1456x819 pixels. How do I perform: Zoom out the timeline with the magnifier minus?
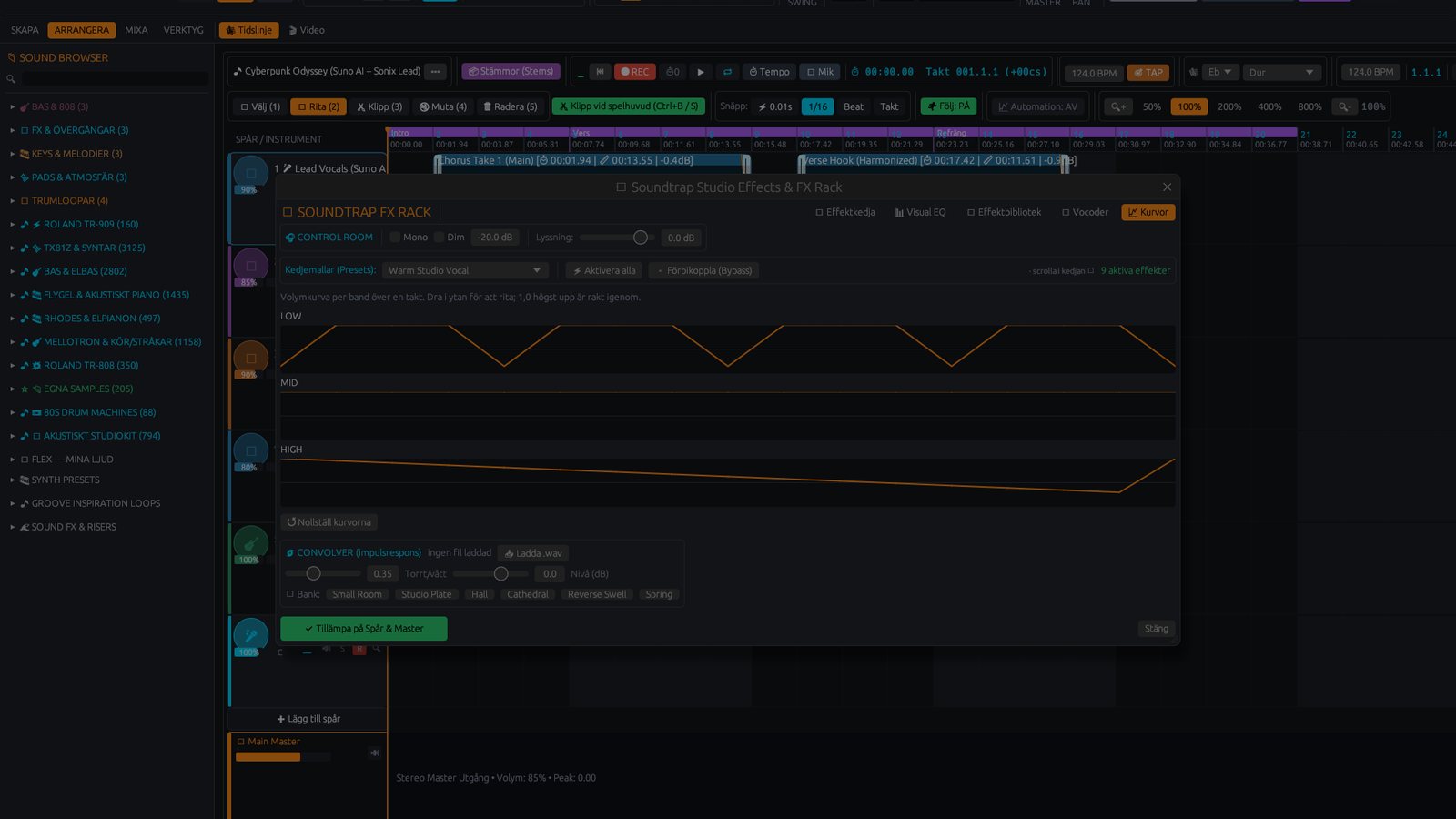point(1344,106)
